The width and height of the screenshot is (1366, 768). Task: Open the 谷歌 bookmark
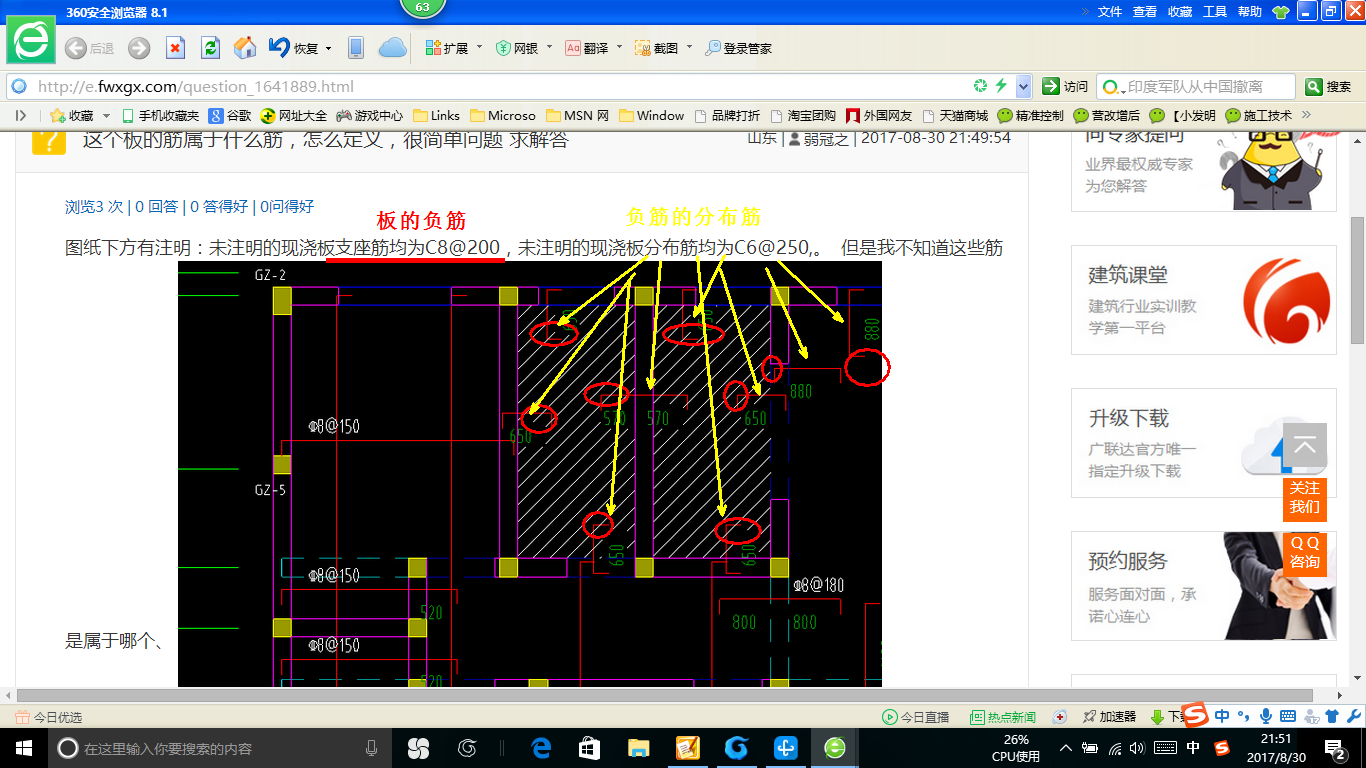230,116
